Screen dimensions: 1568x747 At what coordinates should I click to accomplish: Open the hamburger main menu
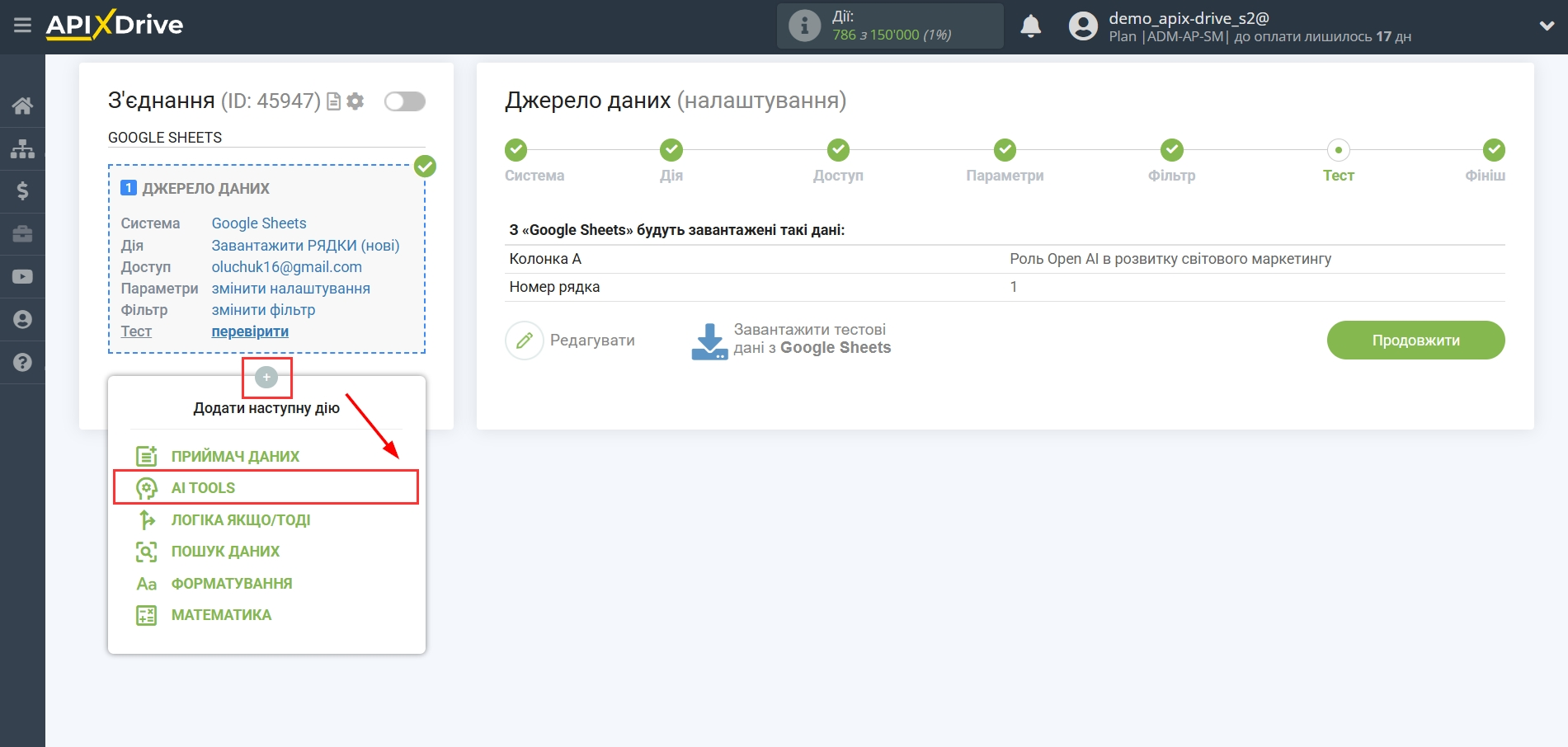click(22, 26)
